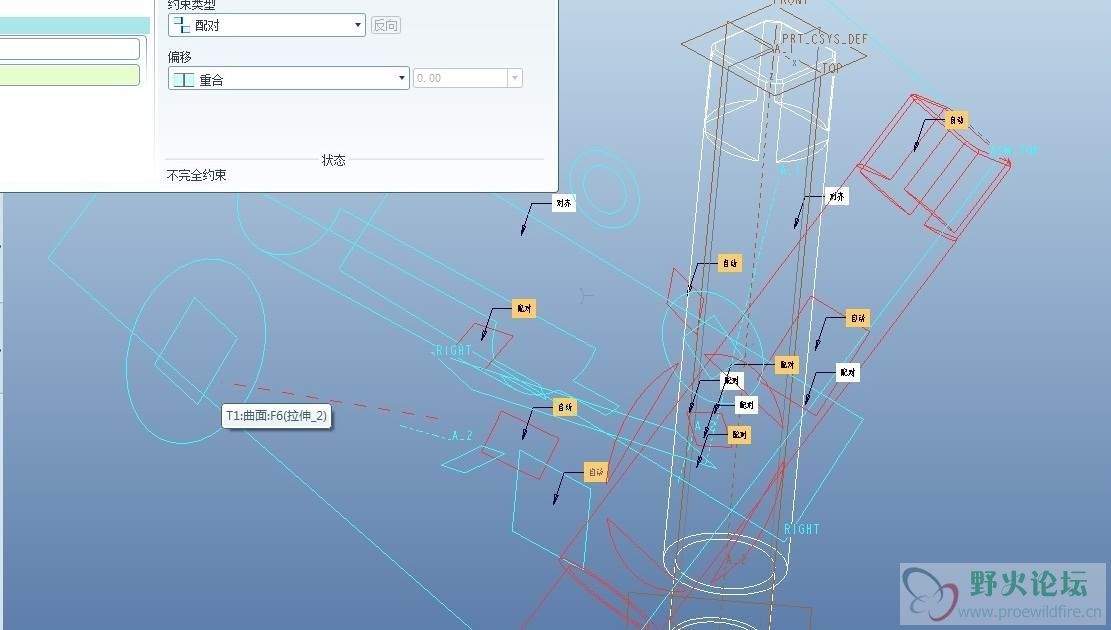Open the 约束类型 dropdown showing 配对
Screen dimensions: 1111x630
coord(266,26)
